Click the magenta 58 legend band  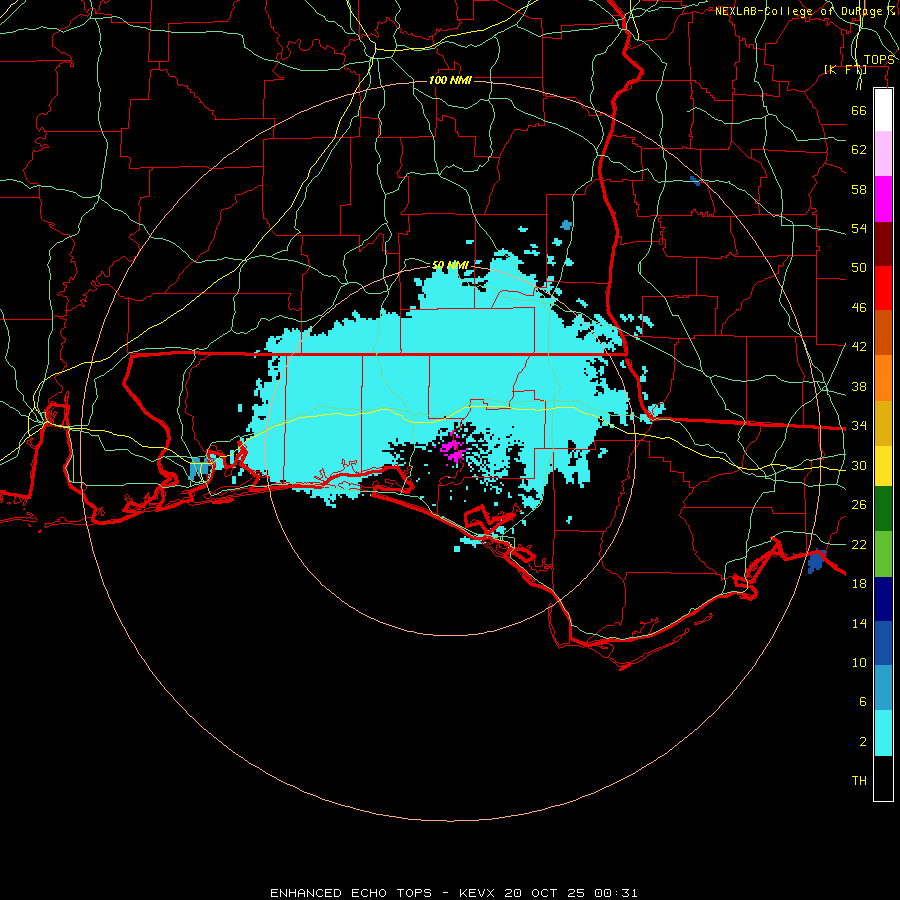[883, 199]
